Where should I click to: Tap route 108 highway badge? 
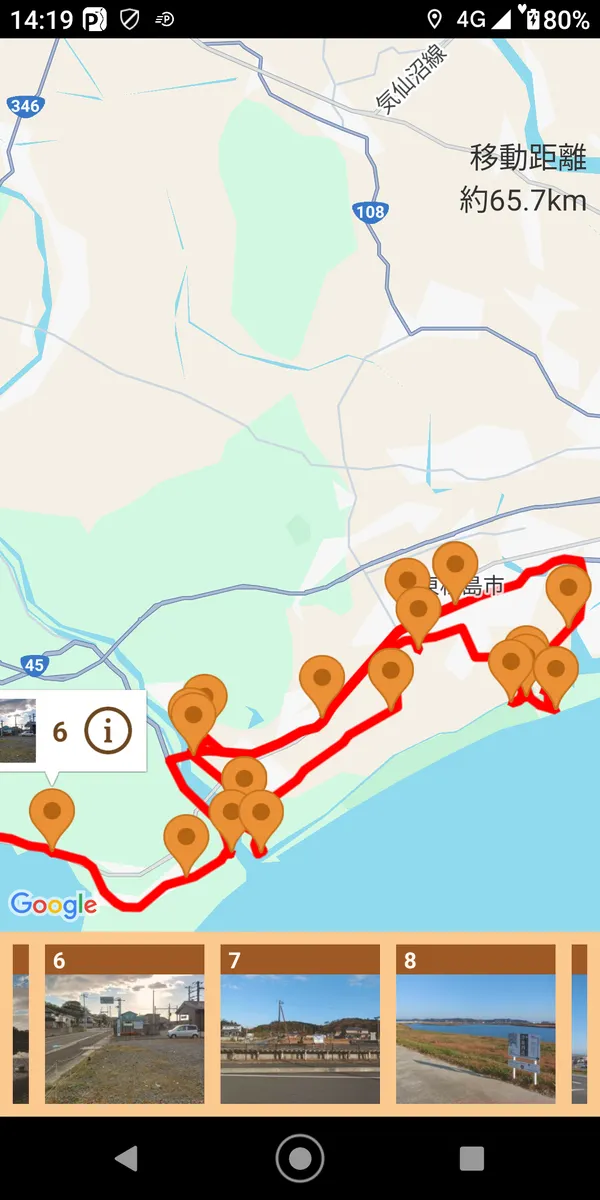(369, 211)
